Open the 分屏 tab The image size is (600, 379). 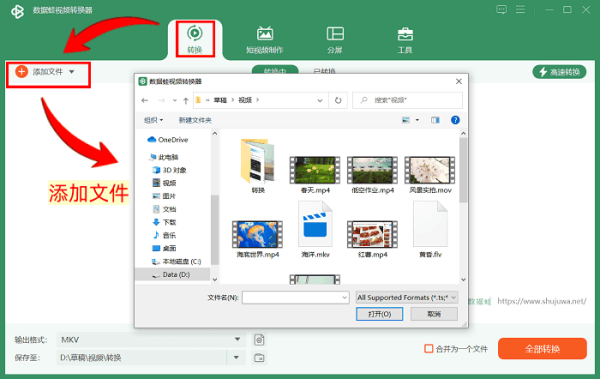click(x=335, y=40)
